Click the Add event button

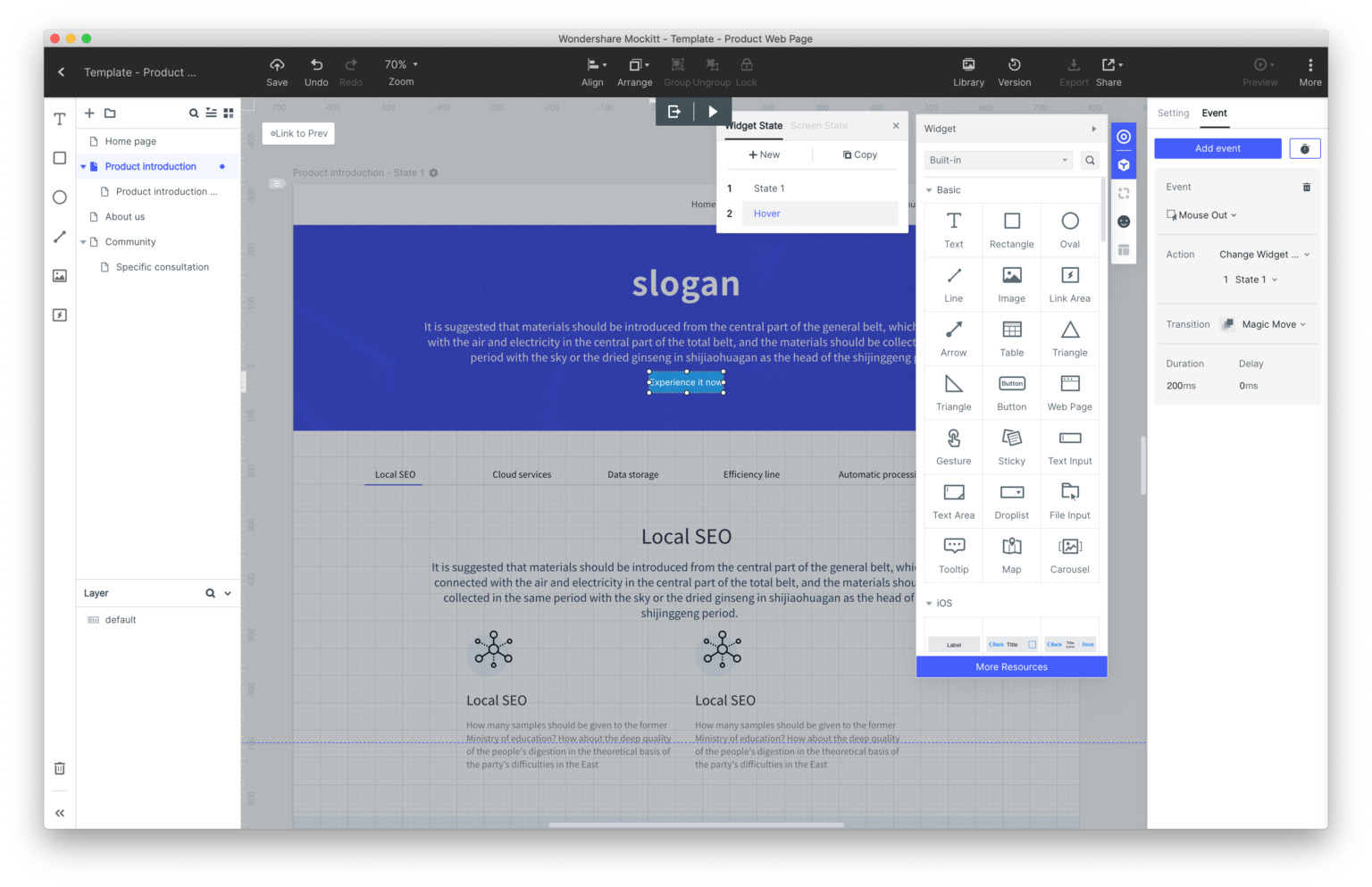tap(1217, 147)
